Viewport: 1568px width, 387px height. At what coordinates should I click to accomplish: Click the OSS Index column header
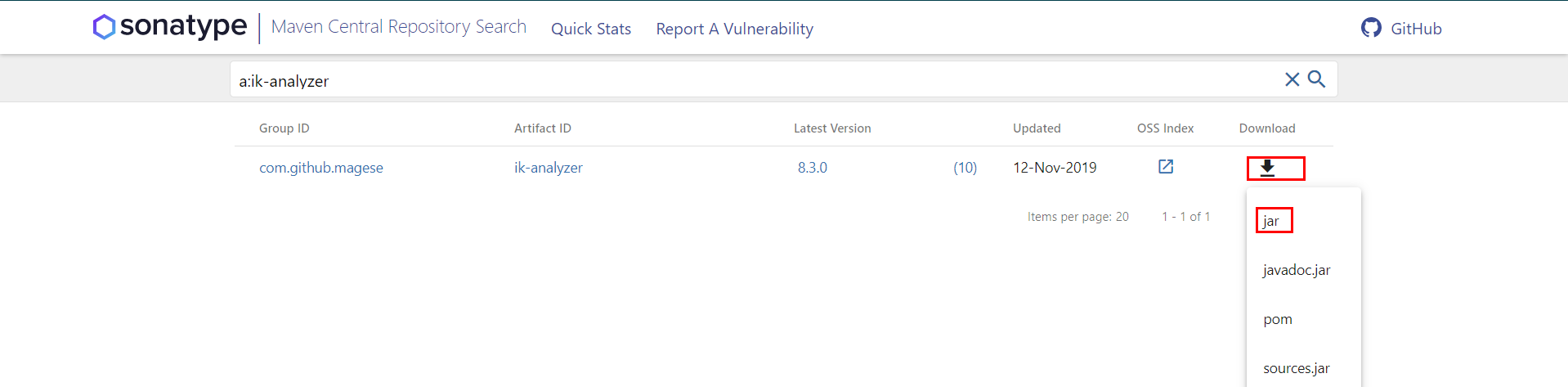(1166, 128)
